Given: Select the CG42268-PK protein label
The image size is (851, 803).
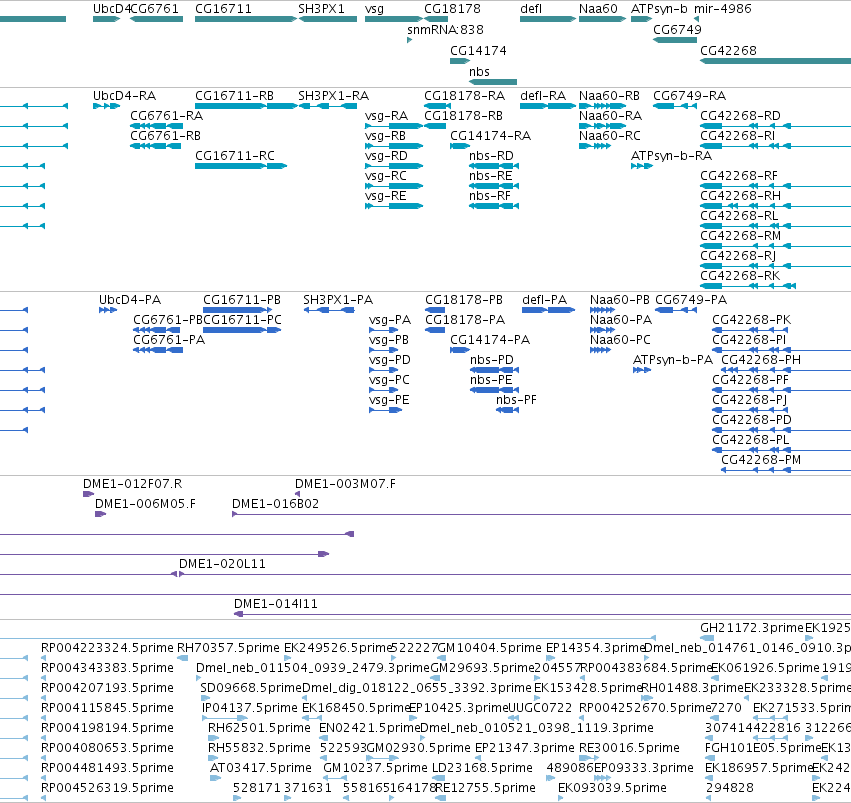Looking at the screenshot, I should [x=752, y=320].
